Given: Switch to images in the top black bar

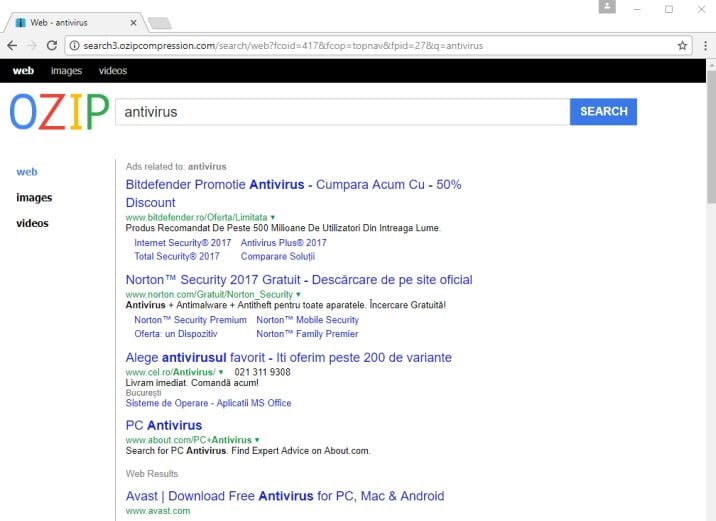Looking at the screenshot, I should [66, 71].
